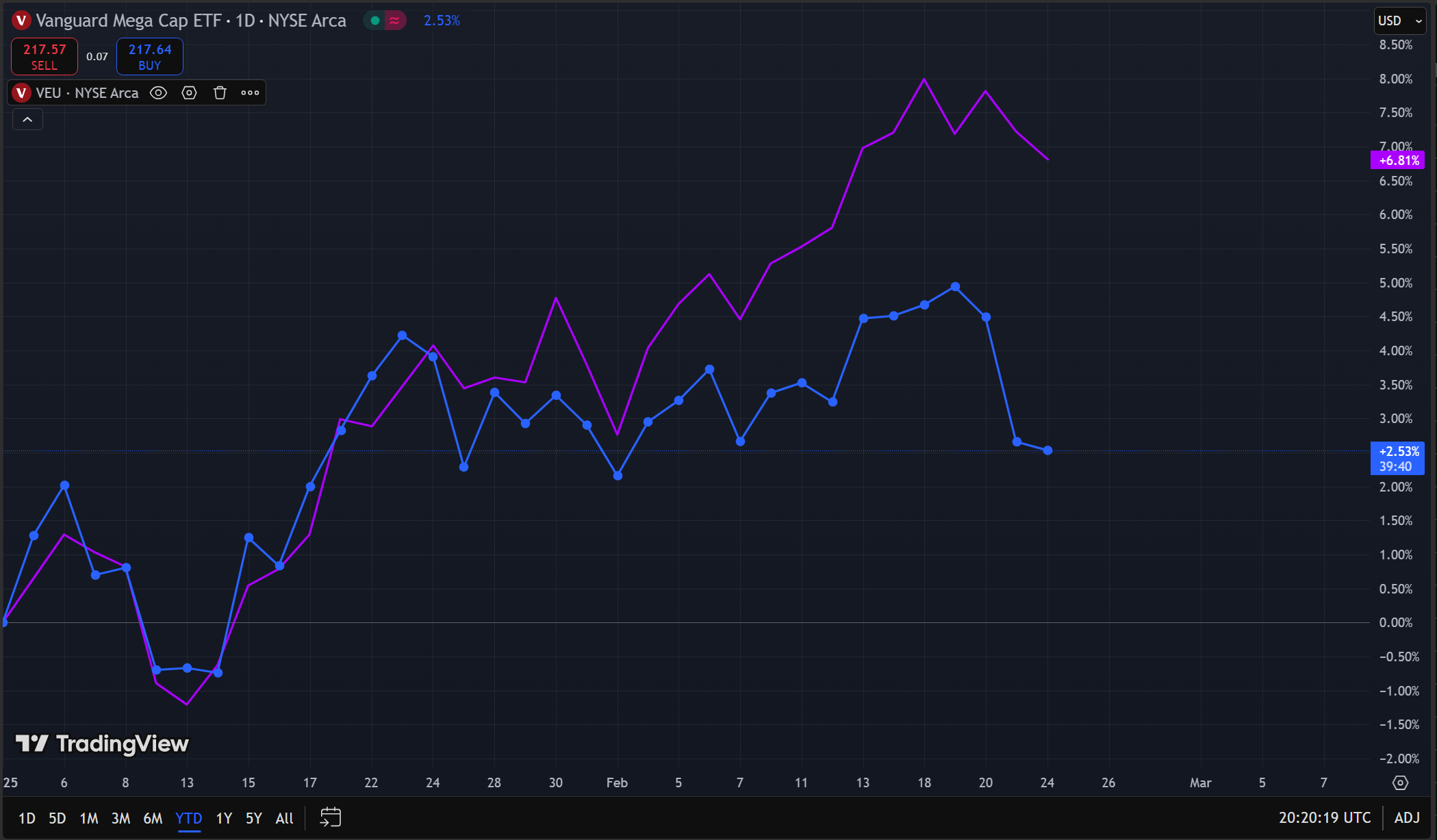Select the 5D time range

pyautogui.click(x=58, y=818)
